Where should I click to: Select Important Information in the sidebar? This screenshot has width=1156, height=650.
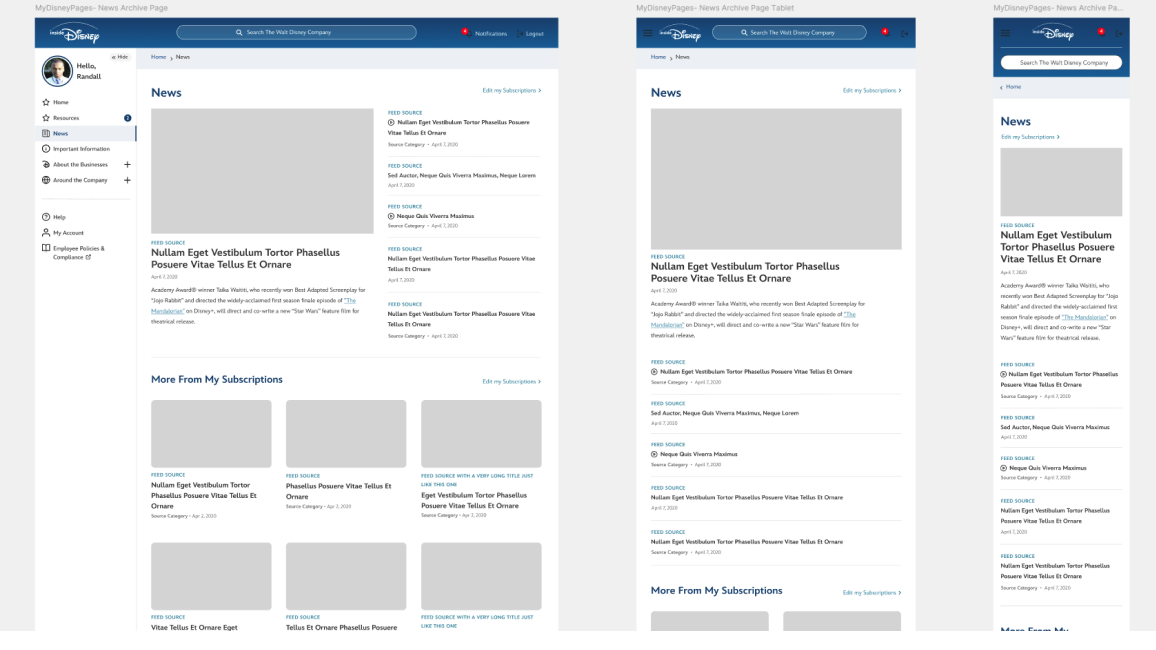pyautogui.click(x=81, y=149)
